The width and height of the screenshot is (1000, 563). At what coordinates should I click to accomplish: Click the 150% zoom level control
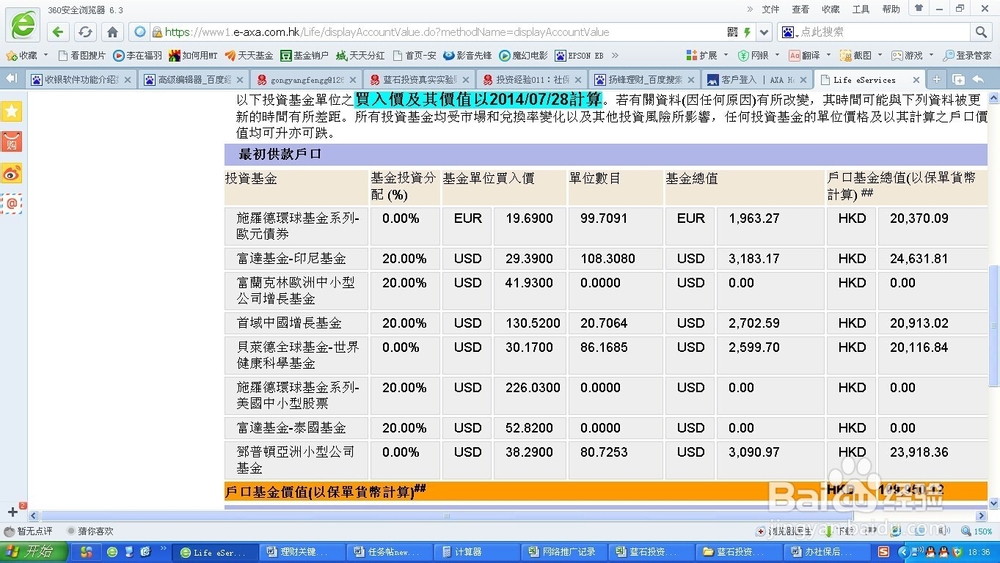click(x=977, y=530)
